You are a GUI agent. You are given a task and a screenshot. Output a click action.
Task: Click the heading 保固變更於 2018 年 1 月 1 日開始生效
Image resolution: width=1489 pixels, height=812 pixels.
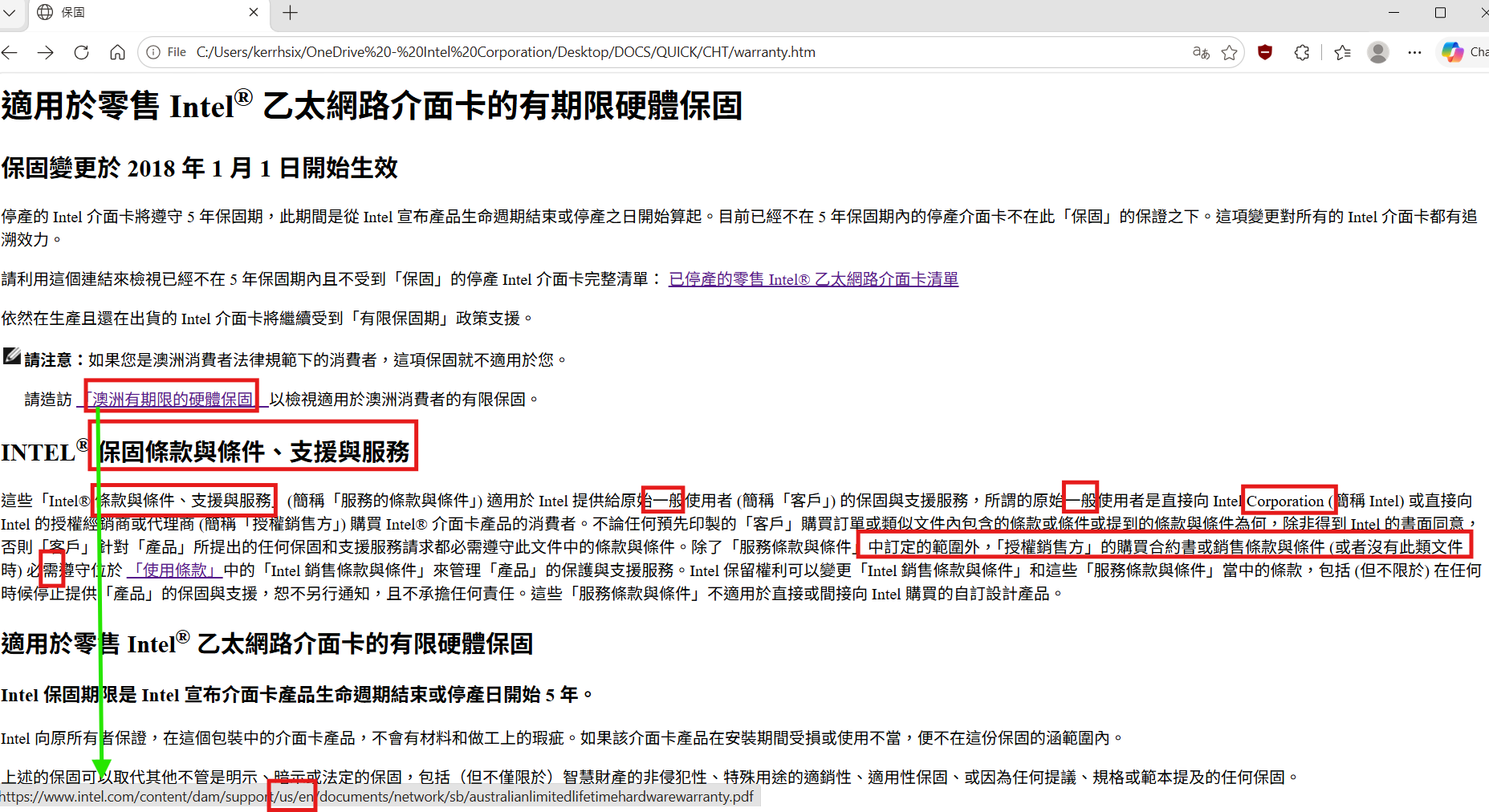[x=200, y=168]
